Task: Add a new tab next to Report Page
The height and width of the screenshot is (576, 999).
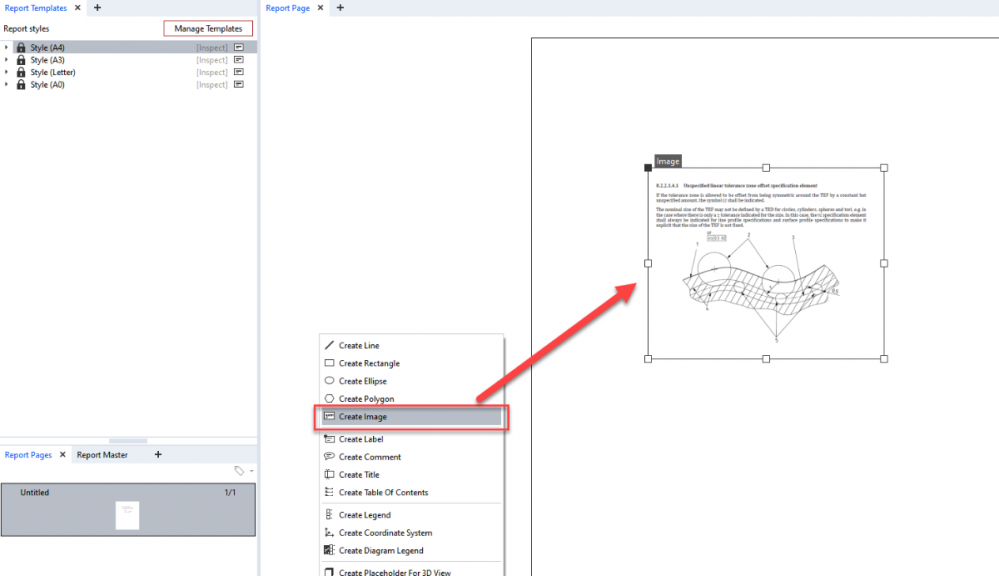Action: (340, 8)
